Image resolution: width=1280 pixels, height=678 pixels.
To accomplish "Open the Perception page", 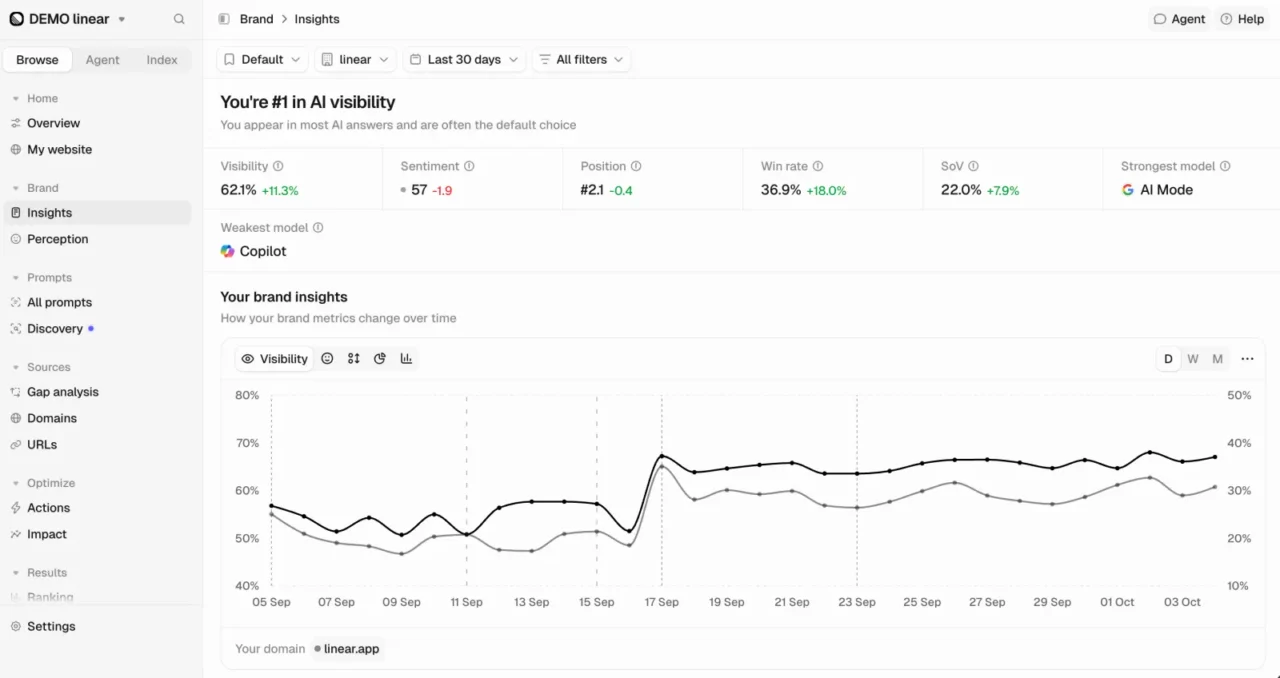I will point(58,239).
